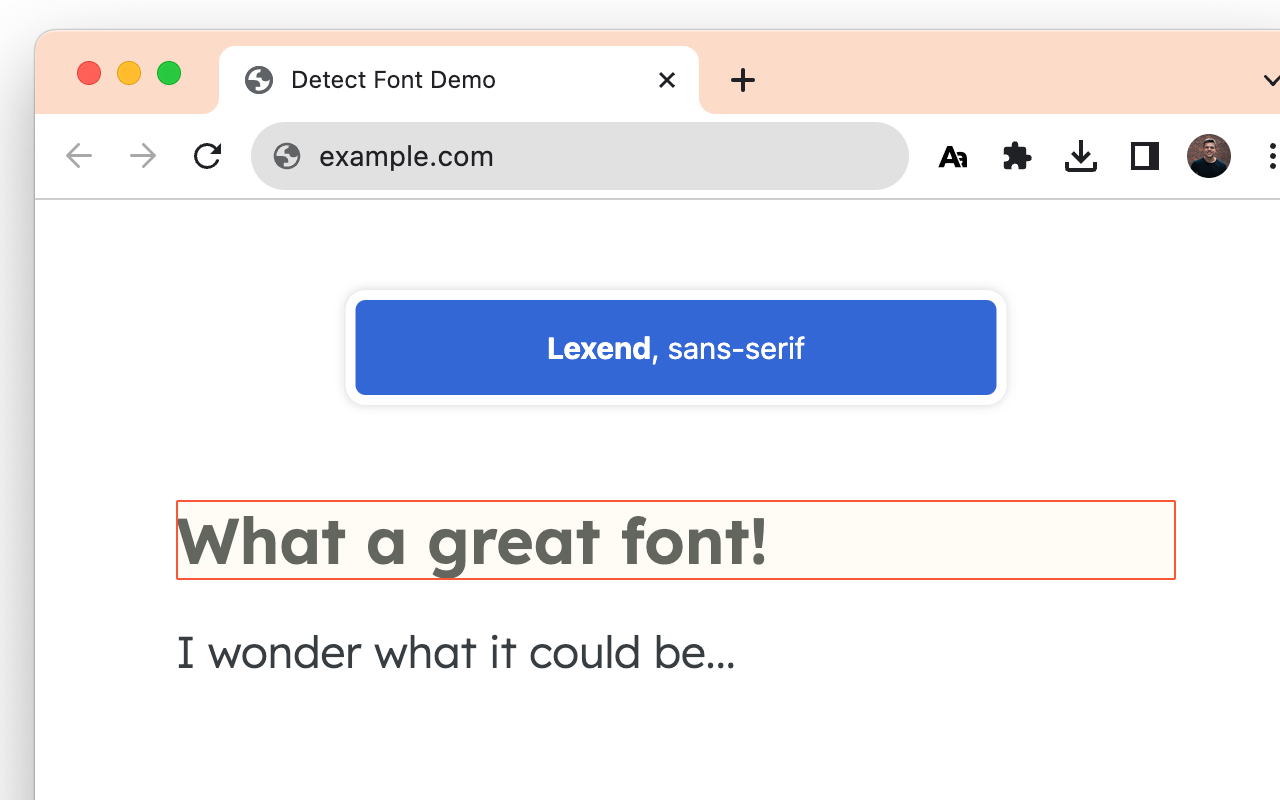Select the Detect Font Demo tab
The width and height of the screenshot is (1280, 800).
coord(420,80)
